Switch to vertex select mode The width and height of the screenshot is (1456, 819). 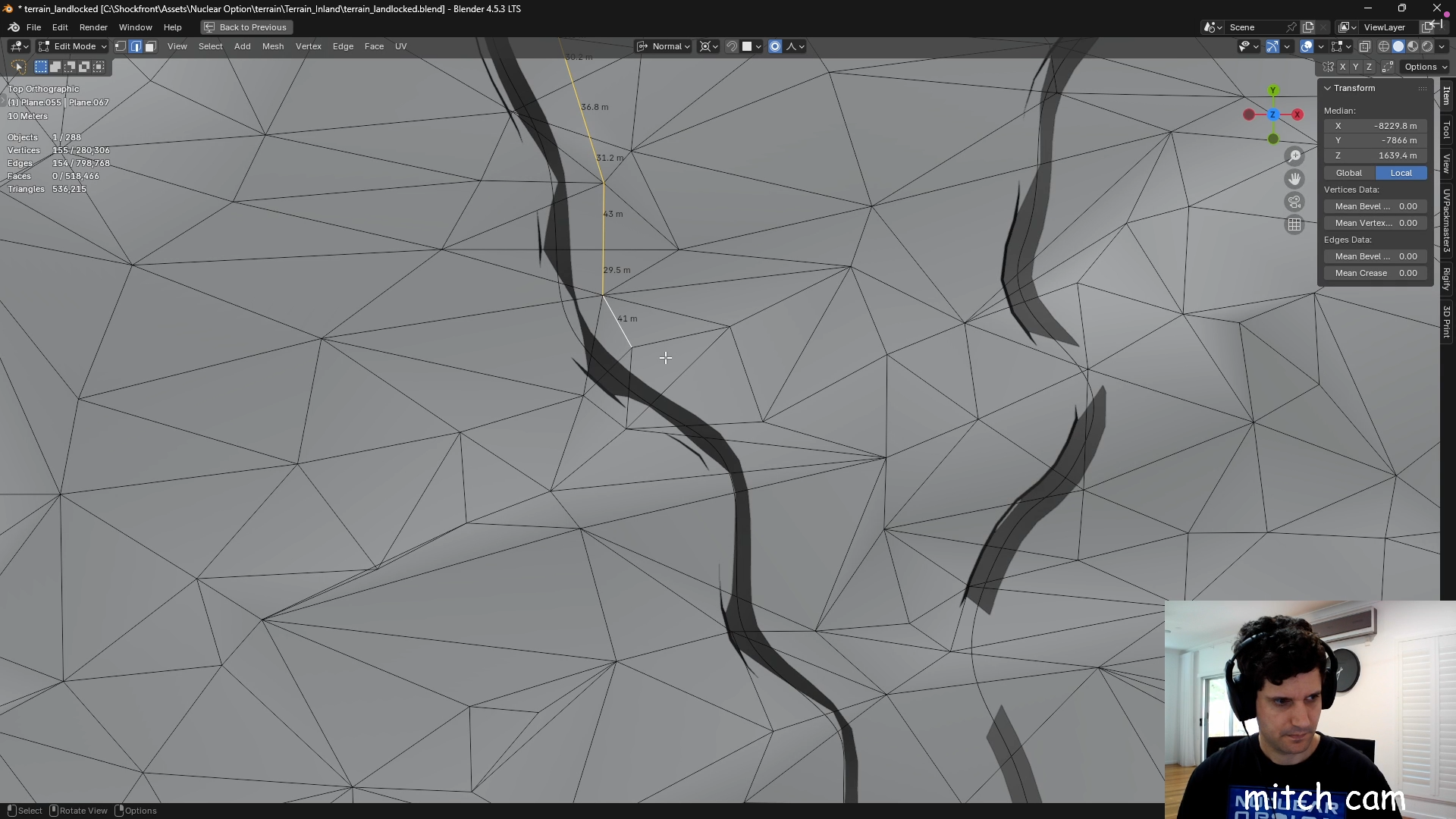tap(121, 46)
